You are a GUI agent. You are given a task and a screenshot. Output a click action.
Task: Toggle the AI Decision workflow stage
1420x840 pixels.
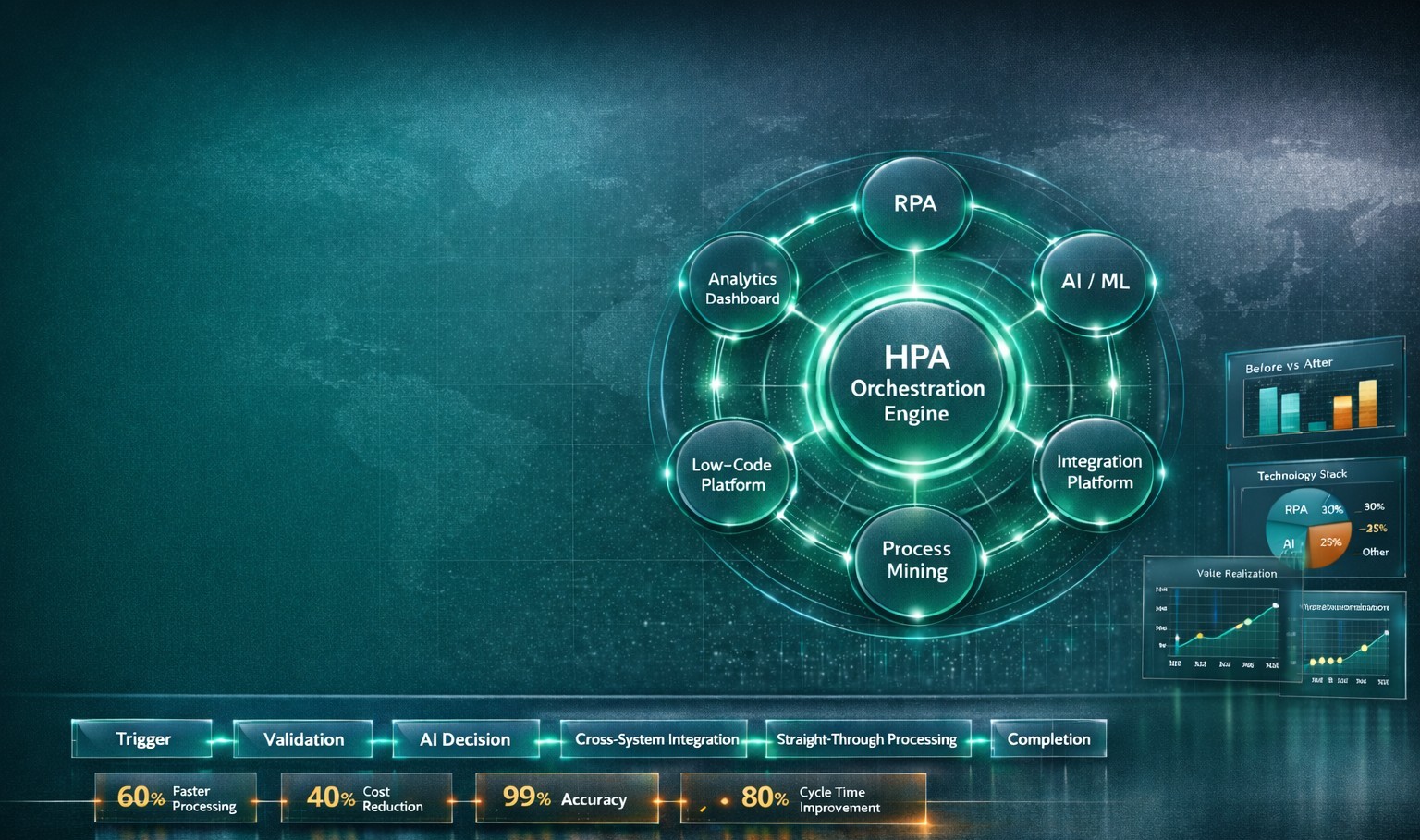click(x=465, y=739)
